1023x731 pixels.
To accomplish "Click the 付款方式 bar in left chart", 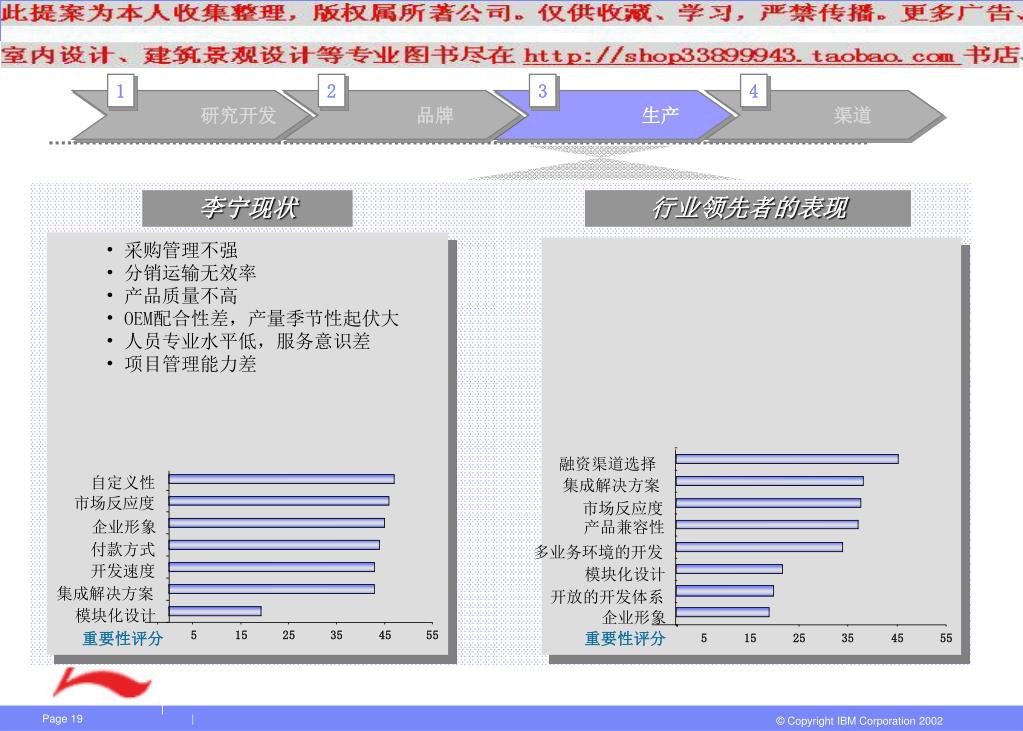I will pyautogui.click(x=274, y=545).
